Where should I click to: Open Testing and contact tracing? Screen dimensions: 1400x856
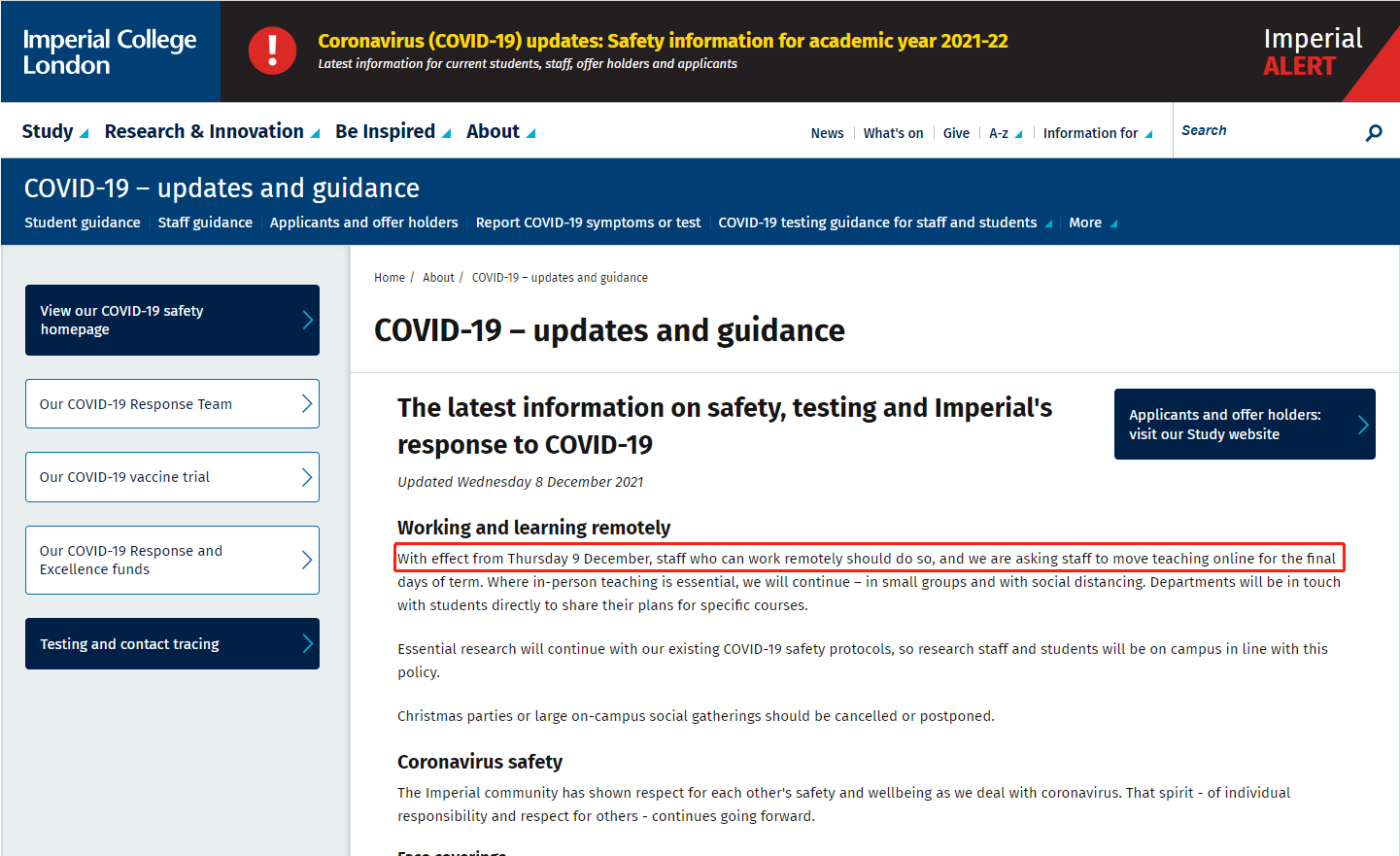[x=172, y=643]
